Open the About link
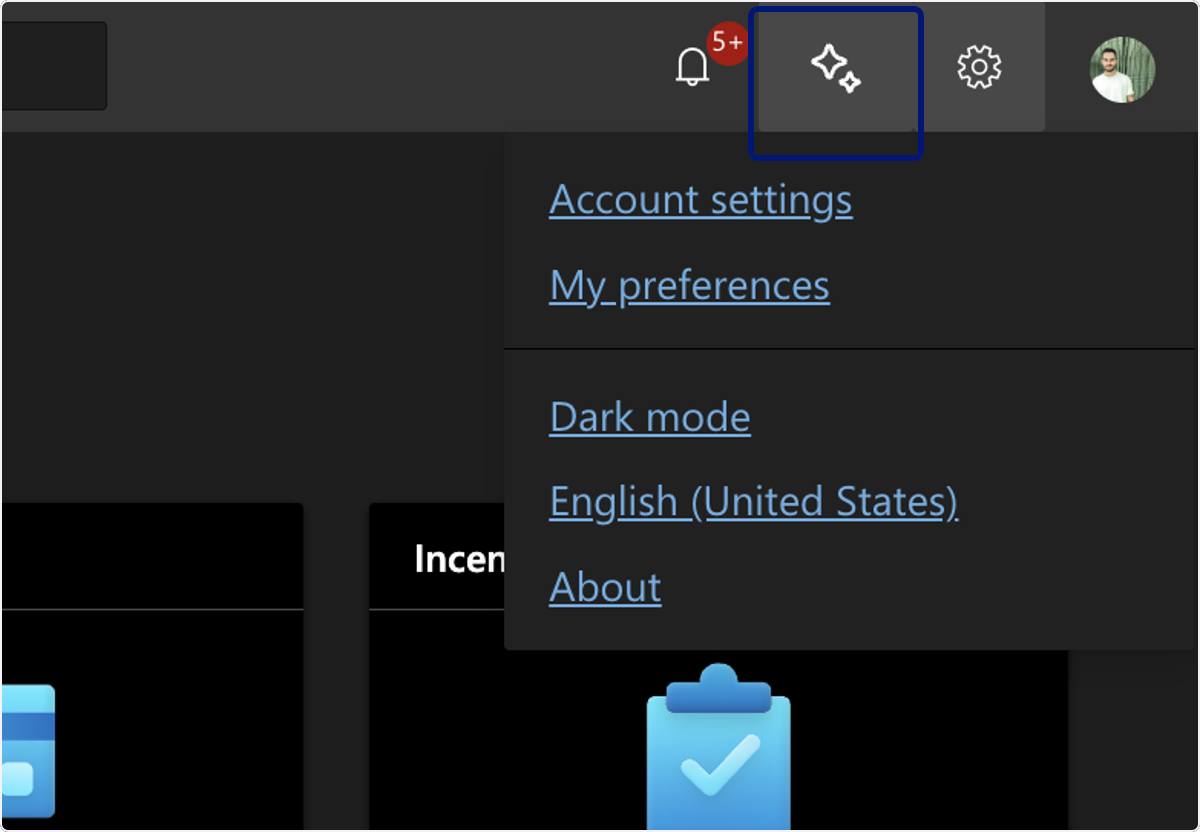Screen dimensions: 1200x832 pyautogui.click(x=605, y=587)
